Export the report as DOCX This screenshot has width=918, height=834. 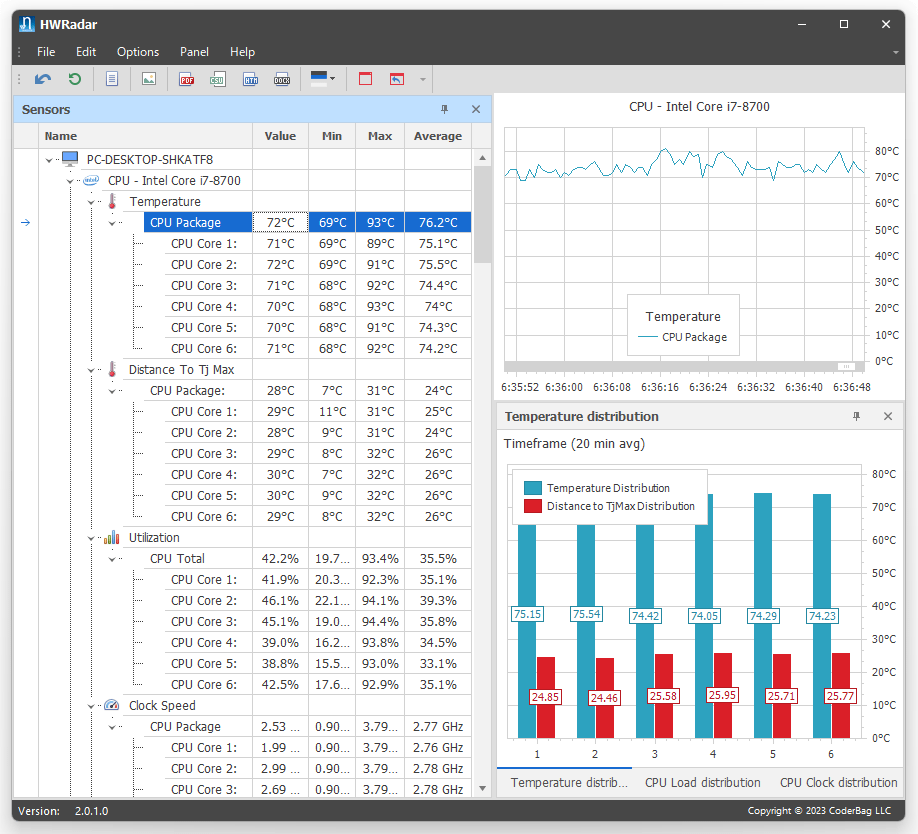282,79
